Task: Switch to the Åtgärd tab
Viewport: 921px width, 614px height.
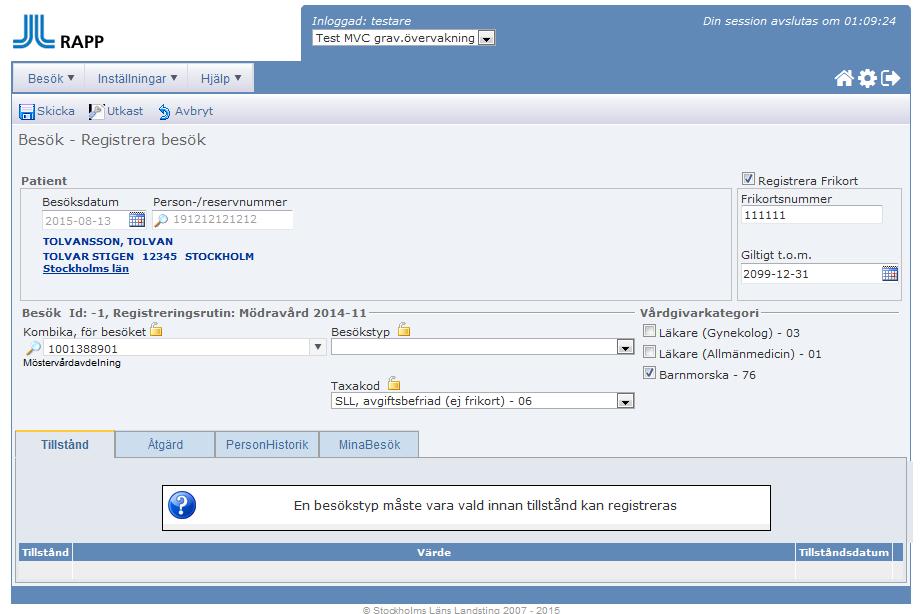Action: (x=165, y=444)
